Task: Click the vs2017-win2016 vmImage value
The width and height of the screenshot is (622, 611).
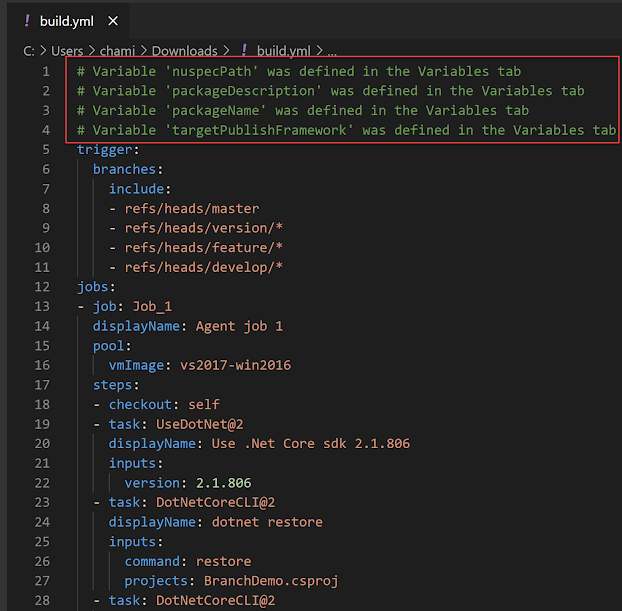Action: coord(235,365)
